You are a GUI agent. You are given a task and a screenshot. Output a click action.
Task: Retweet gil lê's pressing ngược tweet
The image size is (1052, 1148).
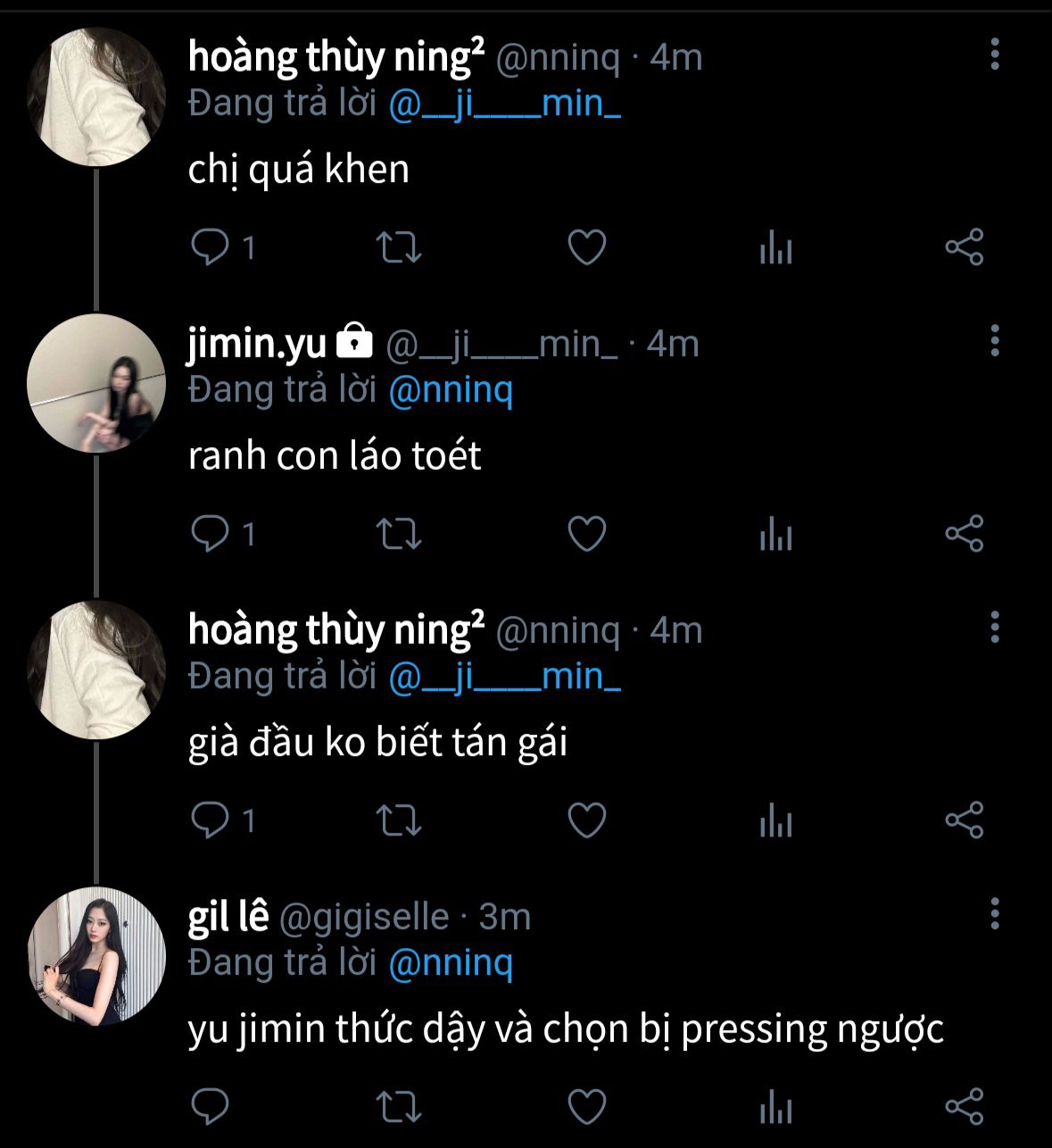coord(398,1107)
